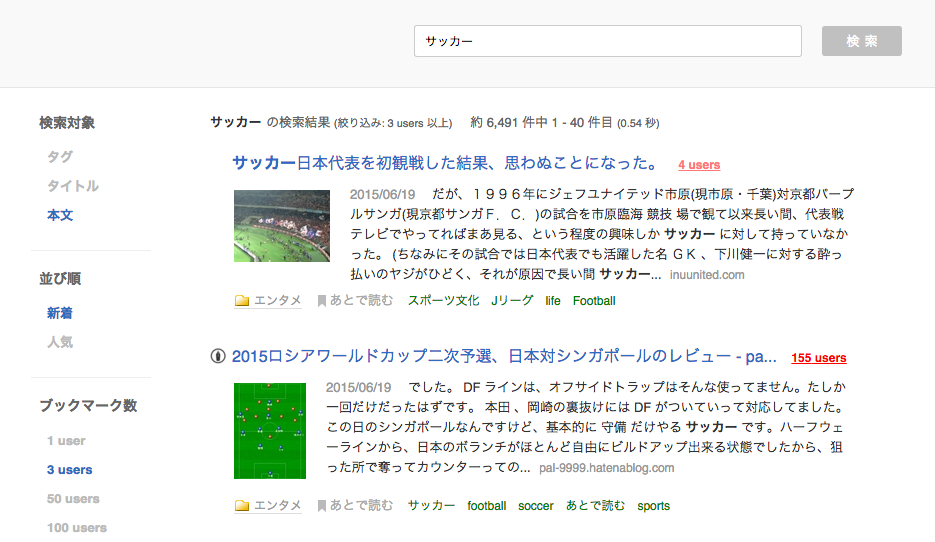Click あとで読む in the first result
This screenshot has width=935, height=542.
(x=361, y=301)
